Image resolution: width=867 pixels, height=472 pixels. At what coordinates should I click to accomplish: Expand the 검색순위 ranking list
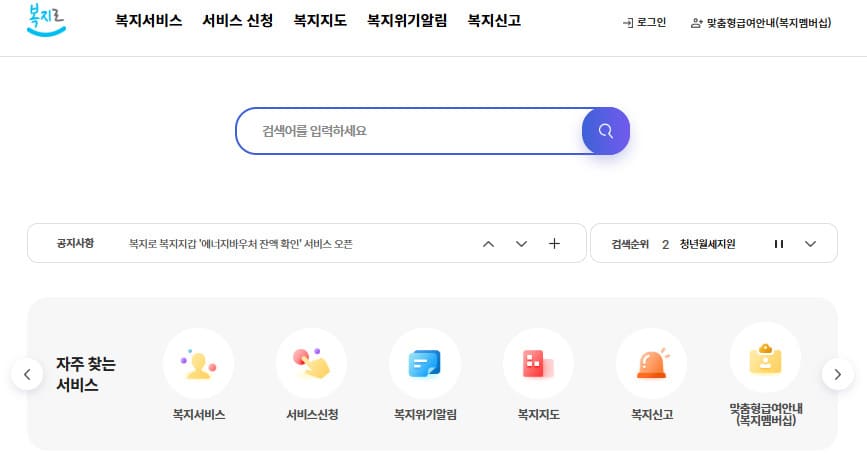[811, 244]
